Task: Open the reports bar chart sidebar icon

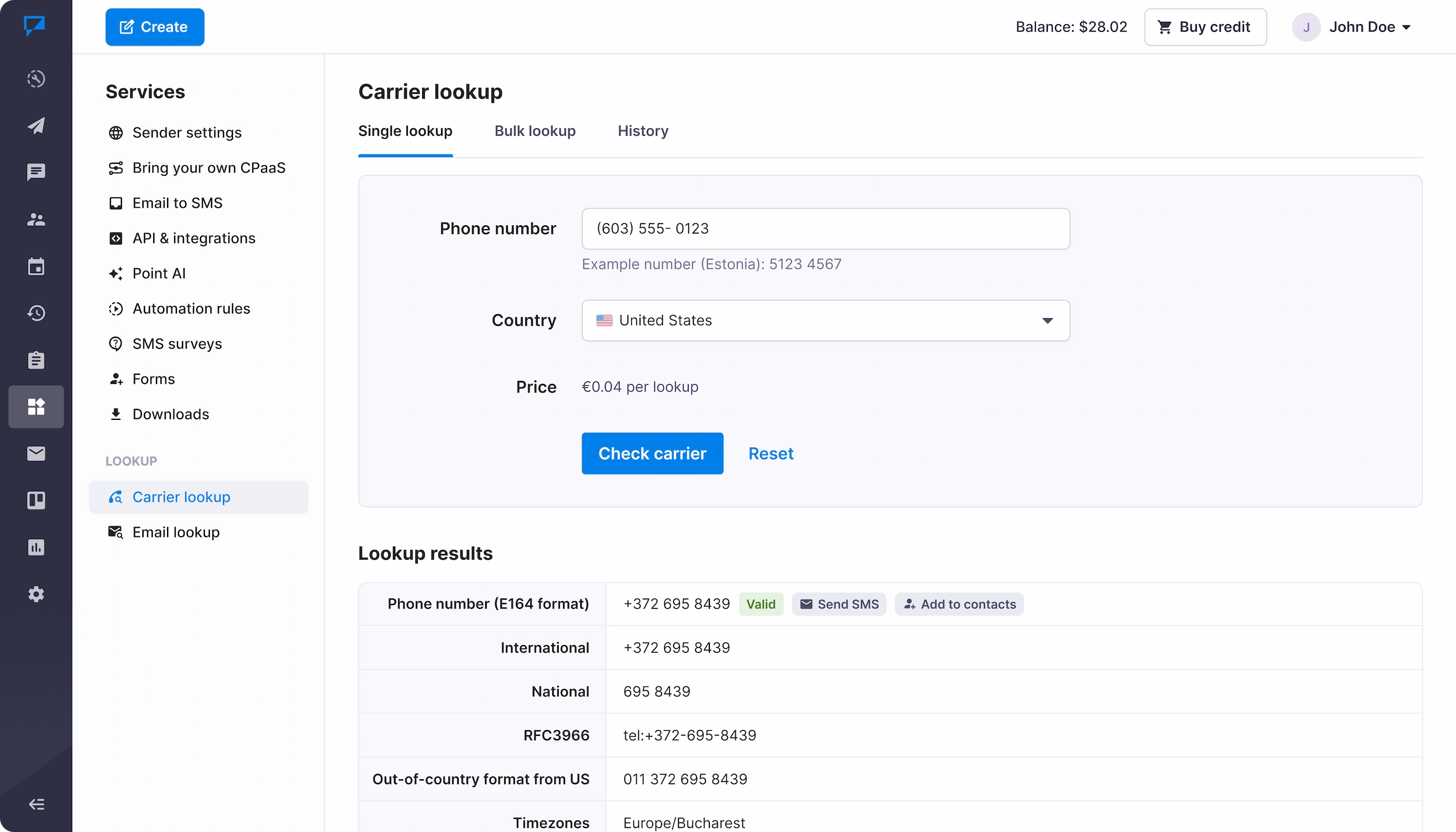Action: [x=36, y=547]
